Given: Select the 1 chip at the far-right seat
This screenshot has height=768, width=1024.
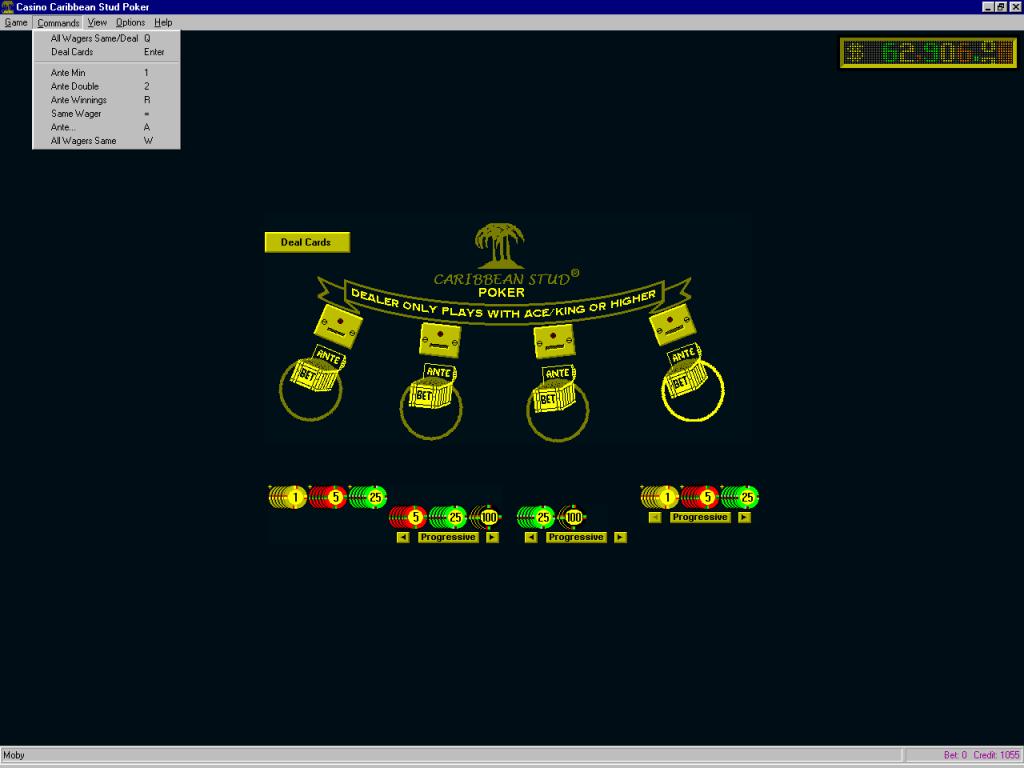Looking at the screenshot, I should [660, 497].
